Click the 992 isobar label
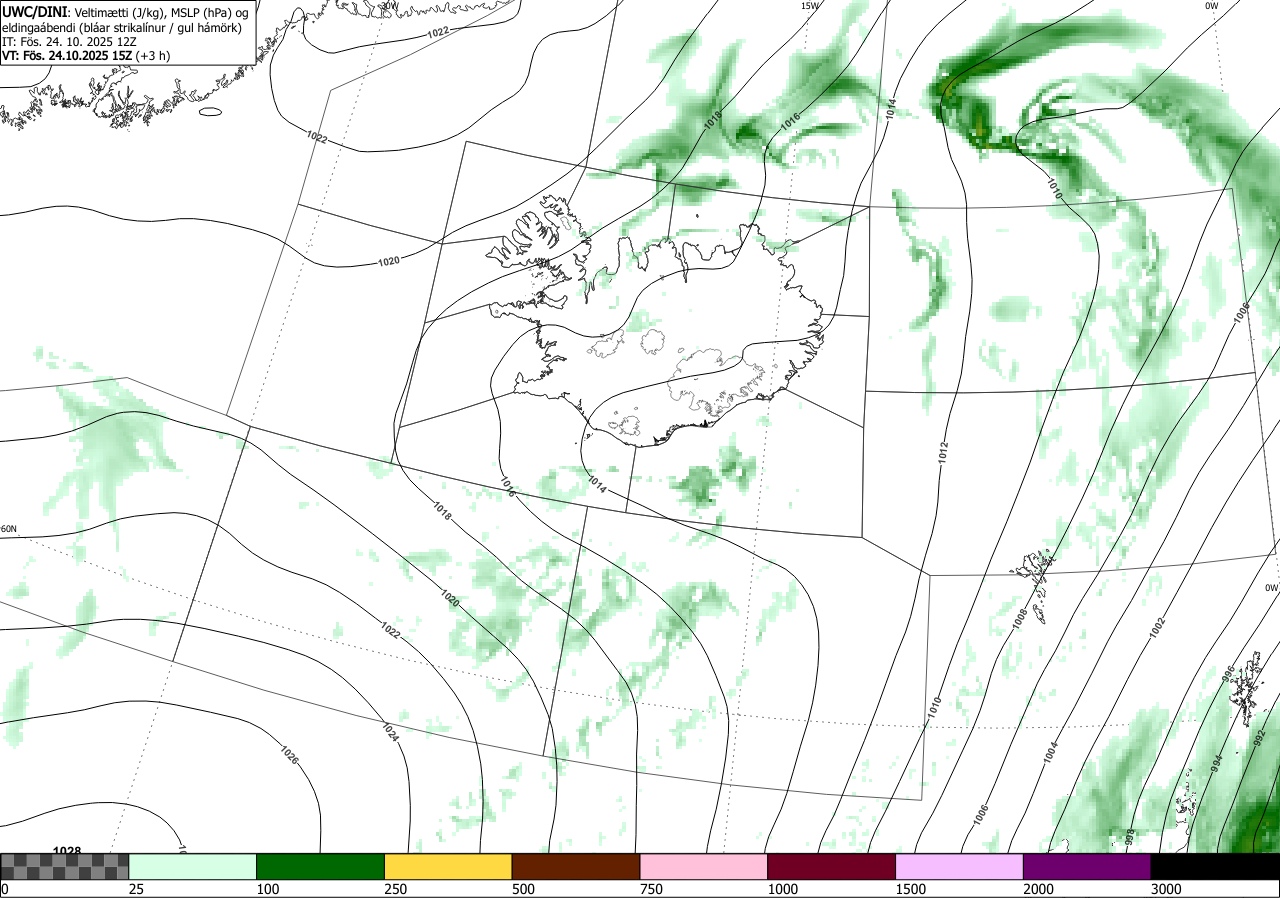This screenshot has width=1280, height=898. coord(1259,740)
